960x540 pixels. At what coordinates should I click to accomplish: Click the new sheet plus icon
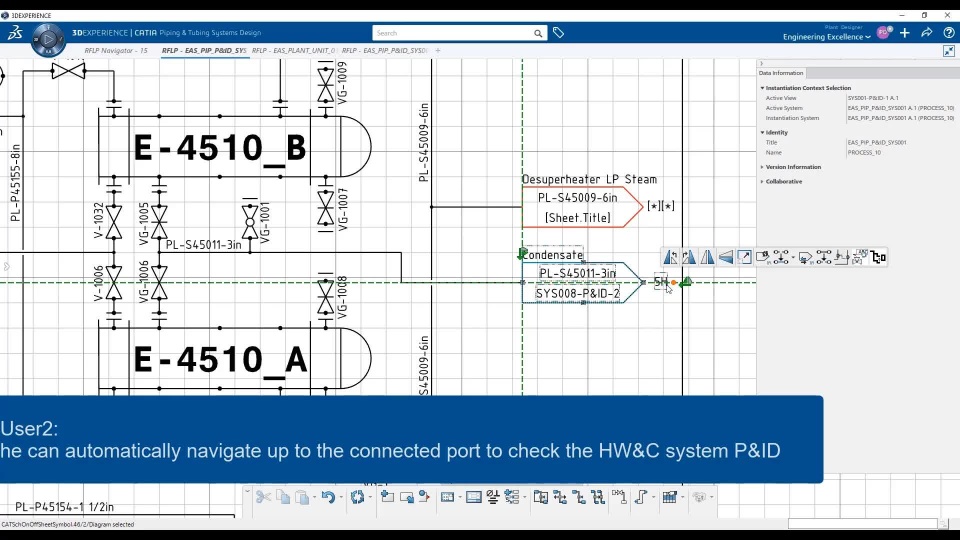387,497
